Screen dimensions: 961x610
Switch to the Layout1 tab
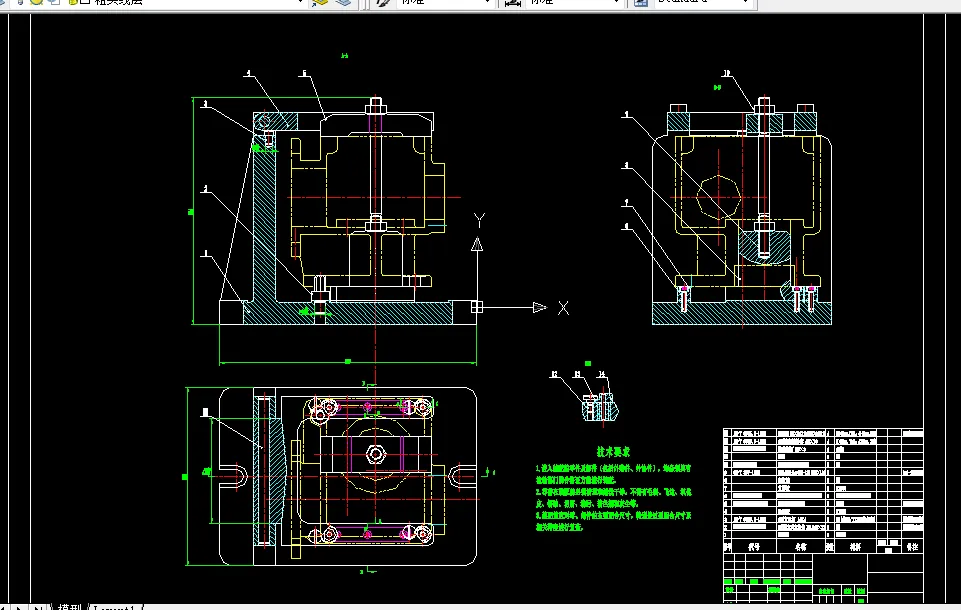[114, 608]
